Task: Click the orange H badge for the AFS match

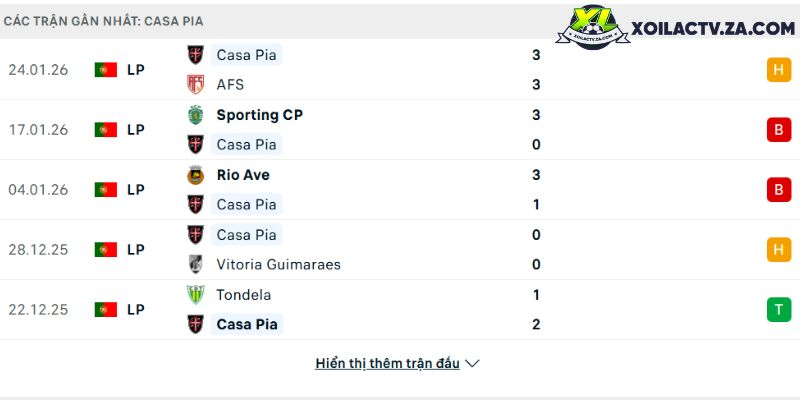Action: [779, 70]
